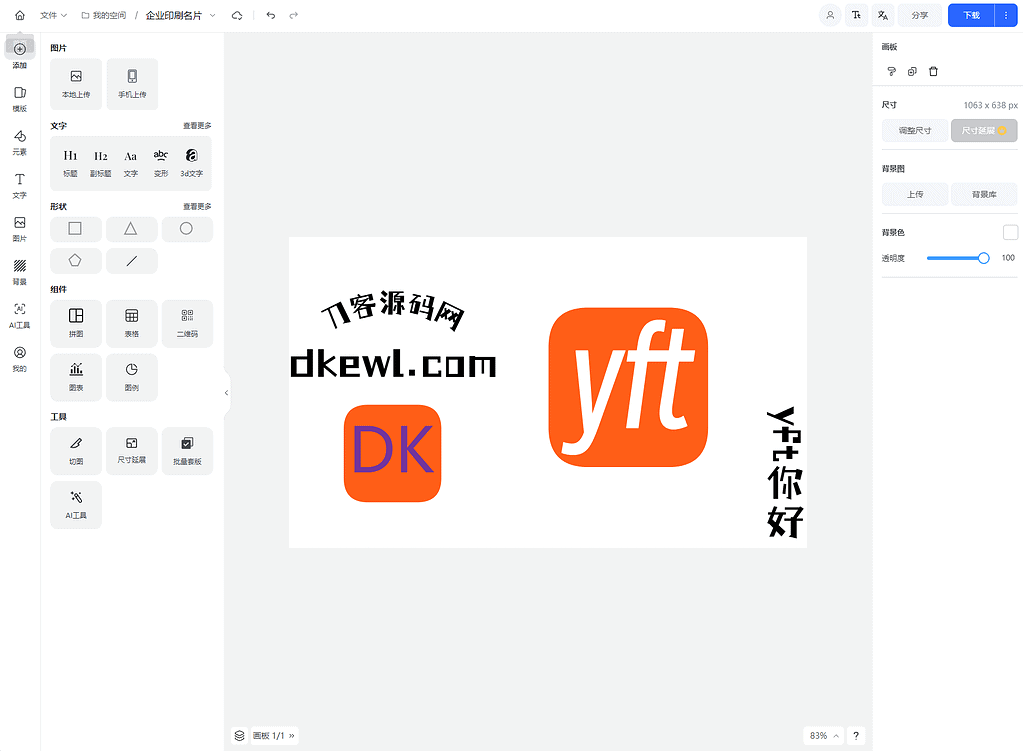Image resolution: width=1023 pixels, height=751 pixels.
Task: Adjust the 透明度 slider handle
Action: 983,258
